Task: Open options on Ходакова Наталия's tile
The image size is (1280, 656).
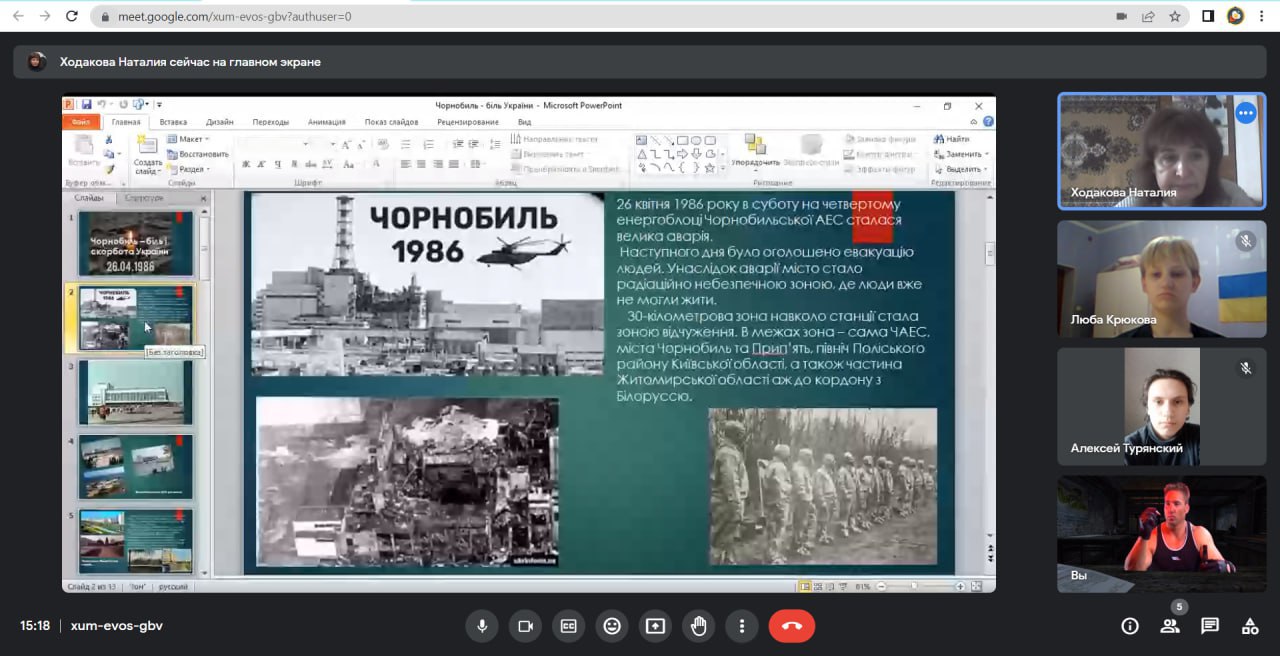Action: 1245,113
